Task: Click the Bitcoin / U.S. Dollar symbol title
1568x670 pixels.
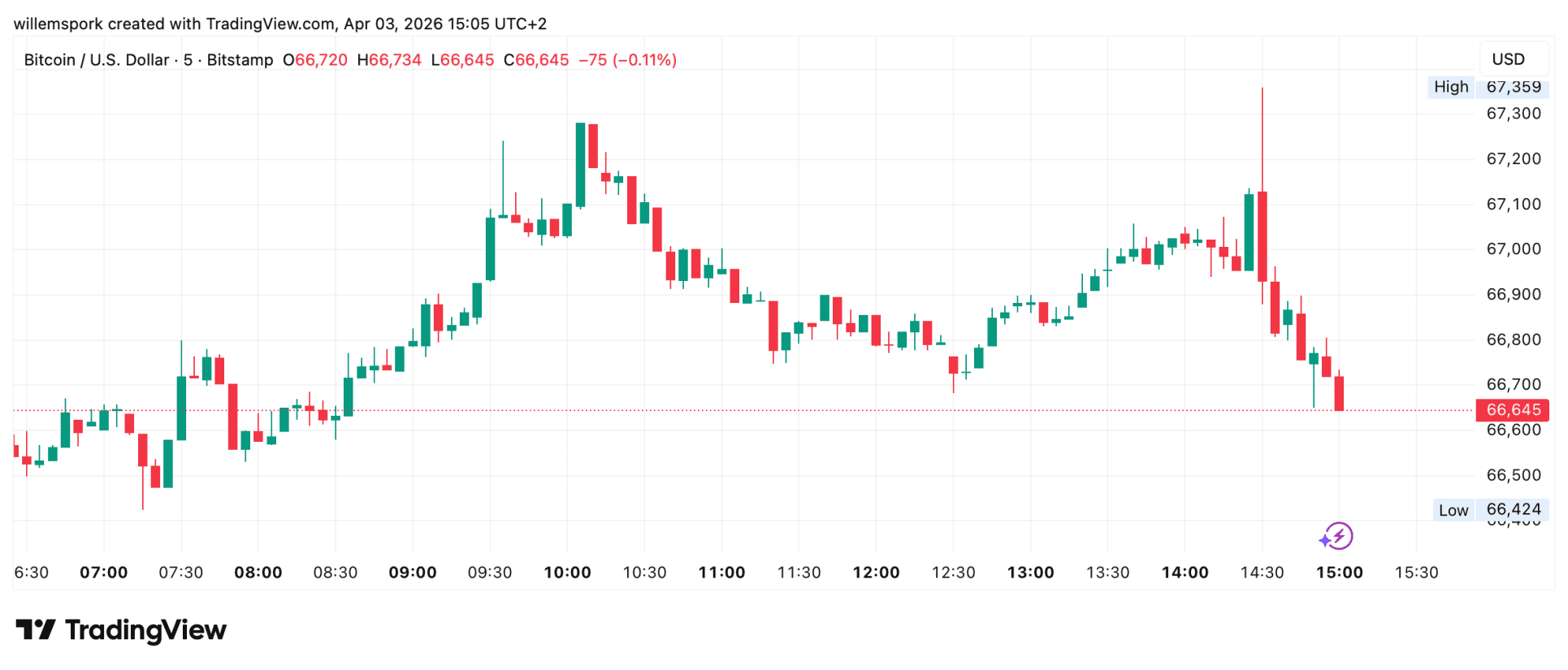Action: coord(96,60)
